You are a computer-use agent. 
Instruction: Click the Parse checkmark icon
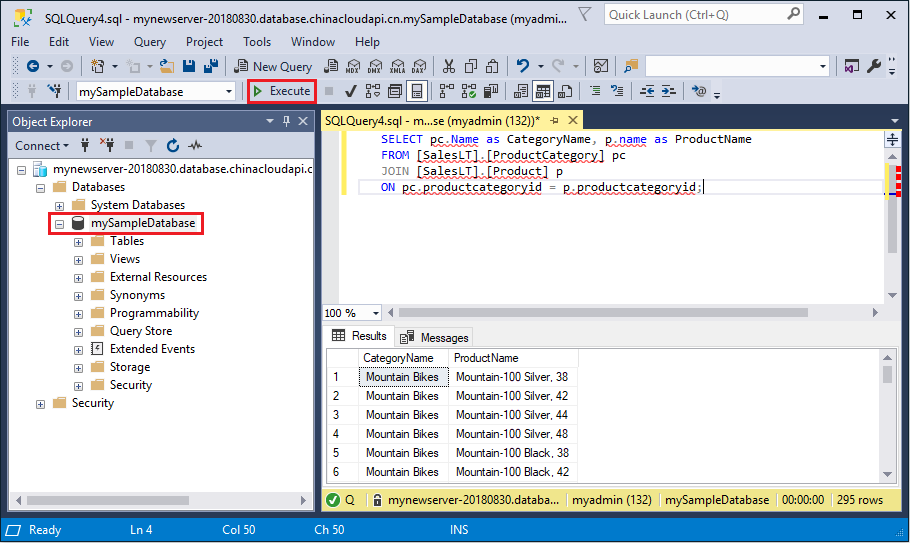pyautogui.click(x=351, y=91)
